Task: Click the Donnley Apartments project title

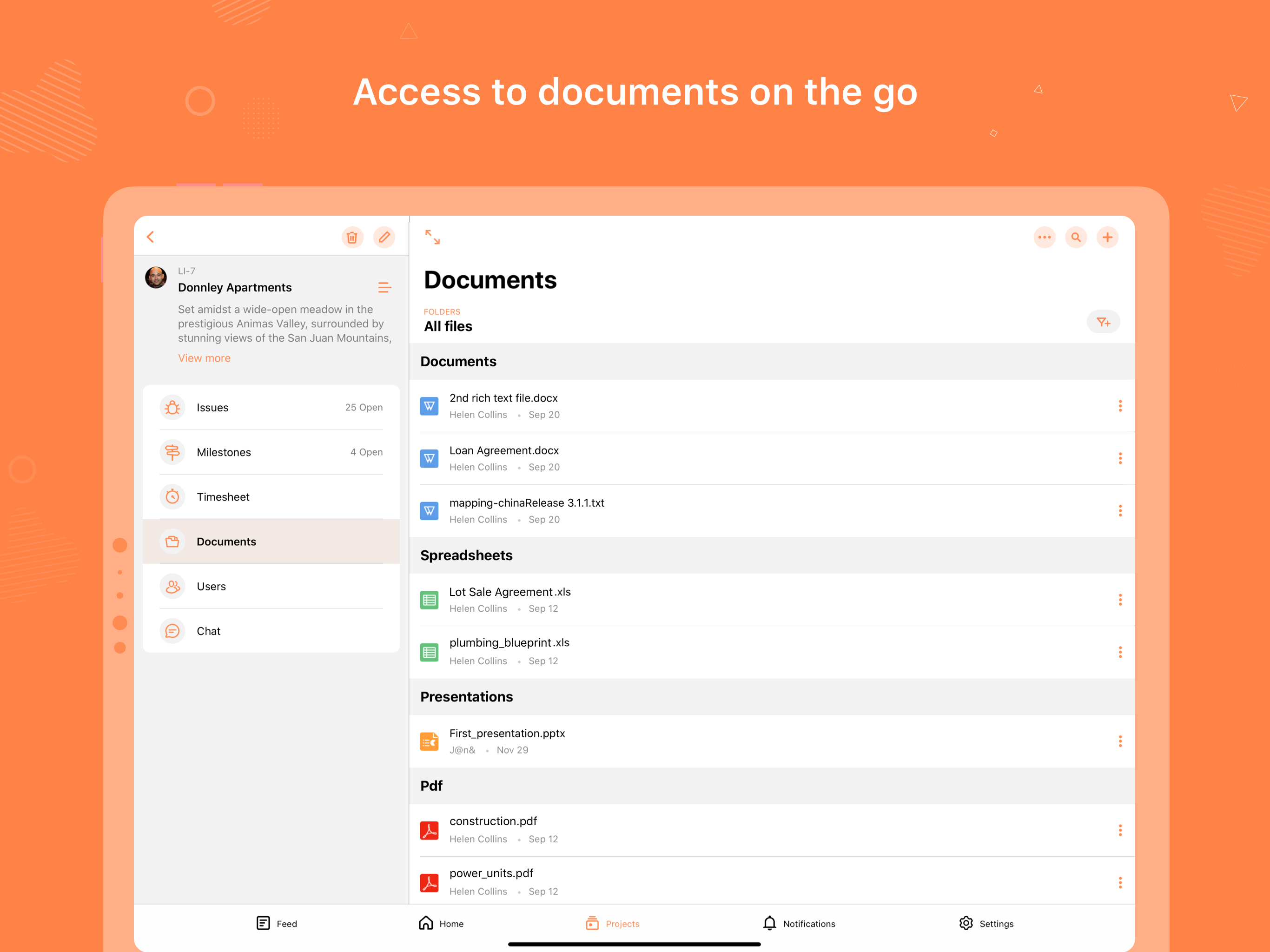Action: (x=235, y=288)
